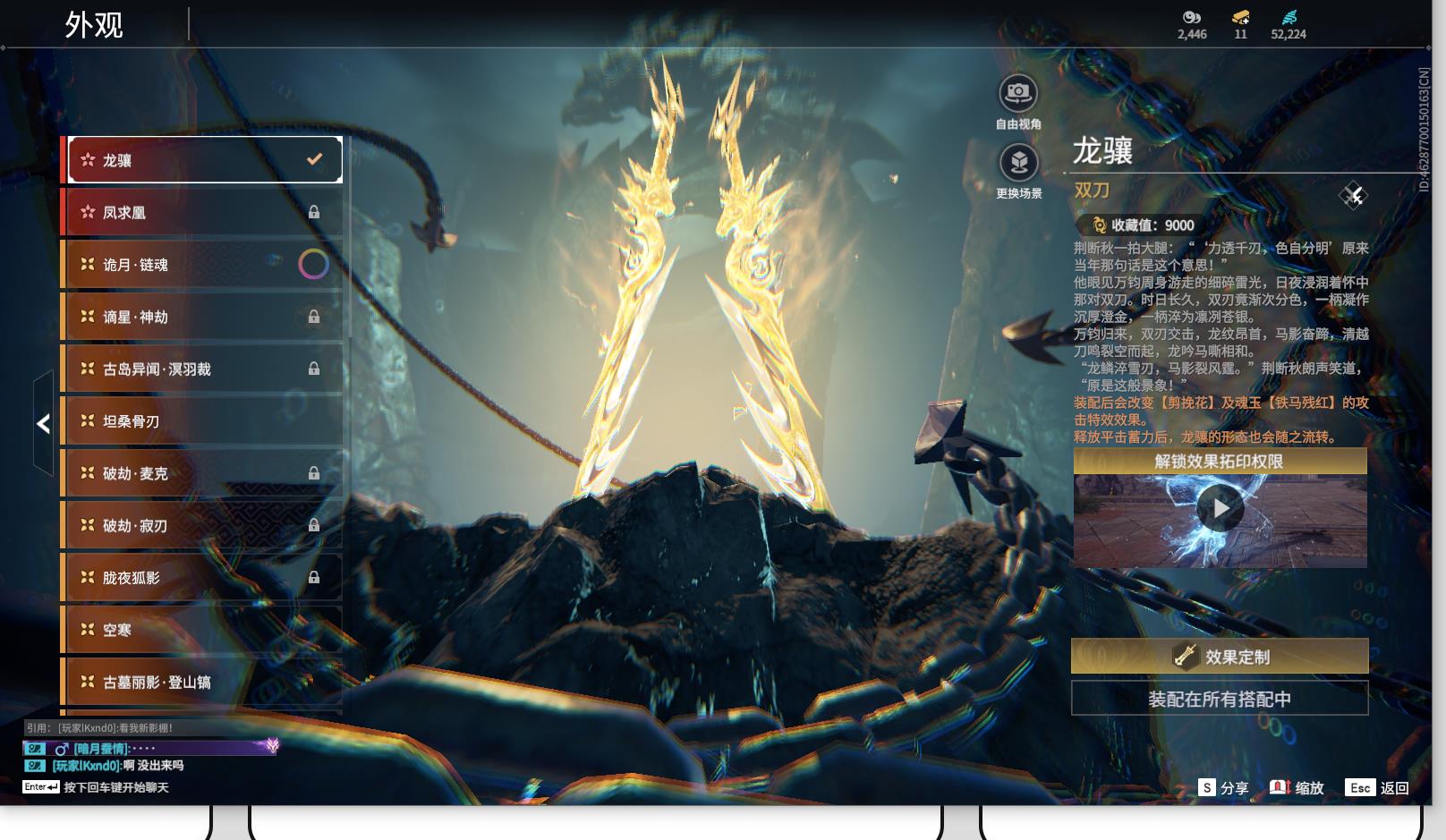Play the effect preview video
This screenshot has height=840, width=1446.
click(1221, 508)
